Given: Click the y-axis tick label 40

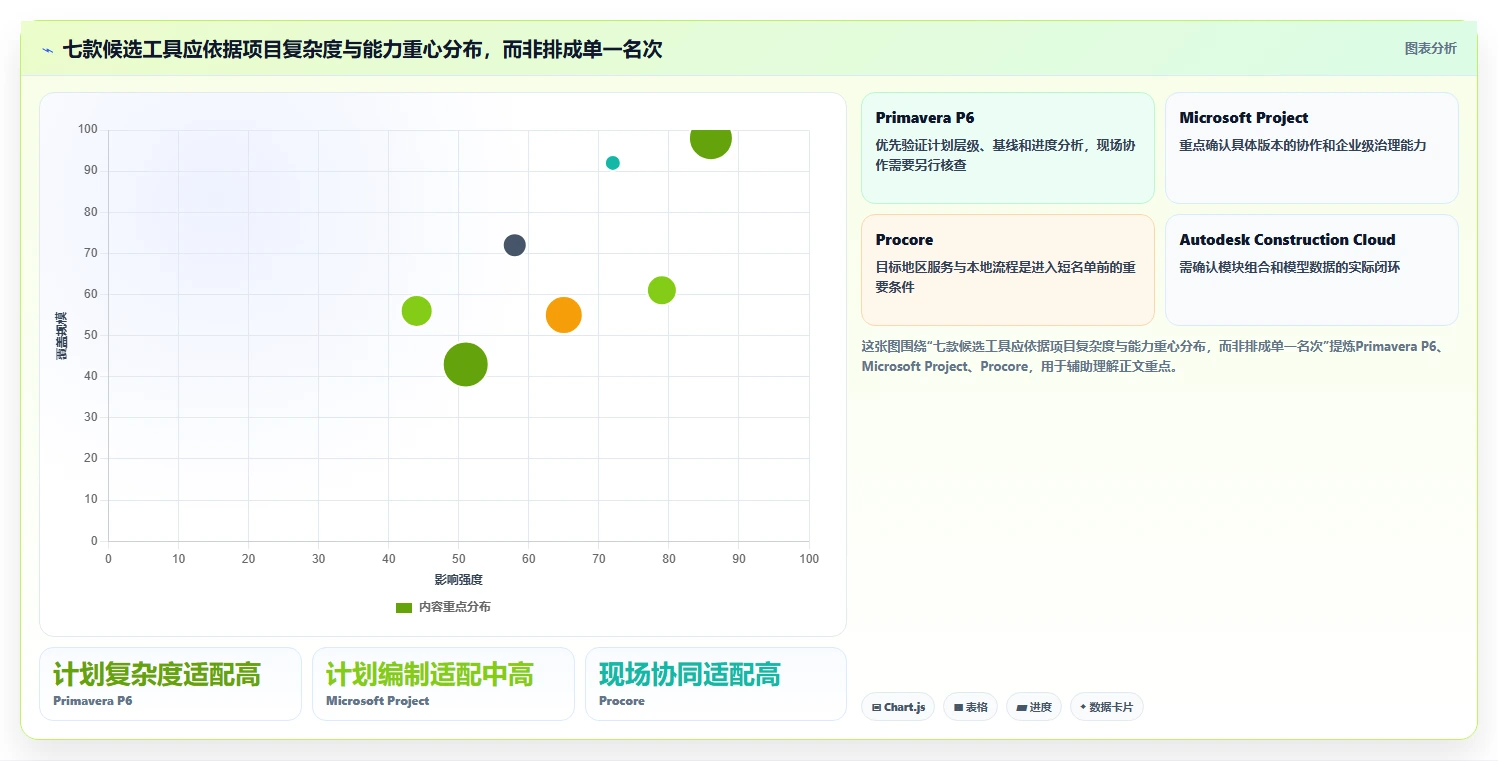Looking at the screenshot, I should coord(91,376).
